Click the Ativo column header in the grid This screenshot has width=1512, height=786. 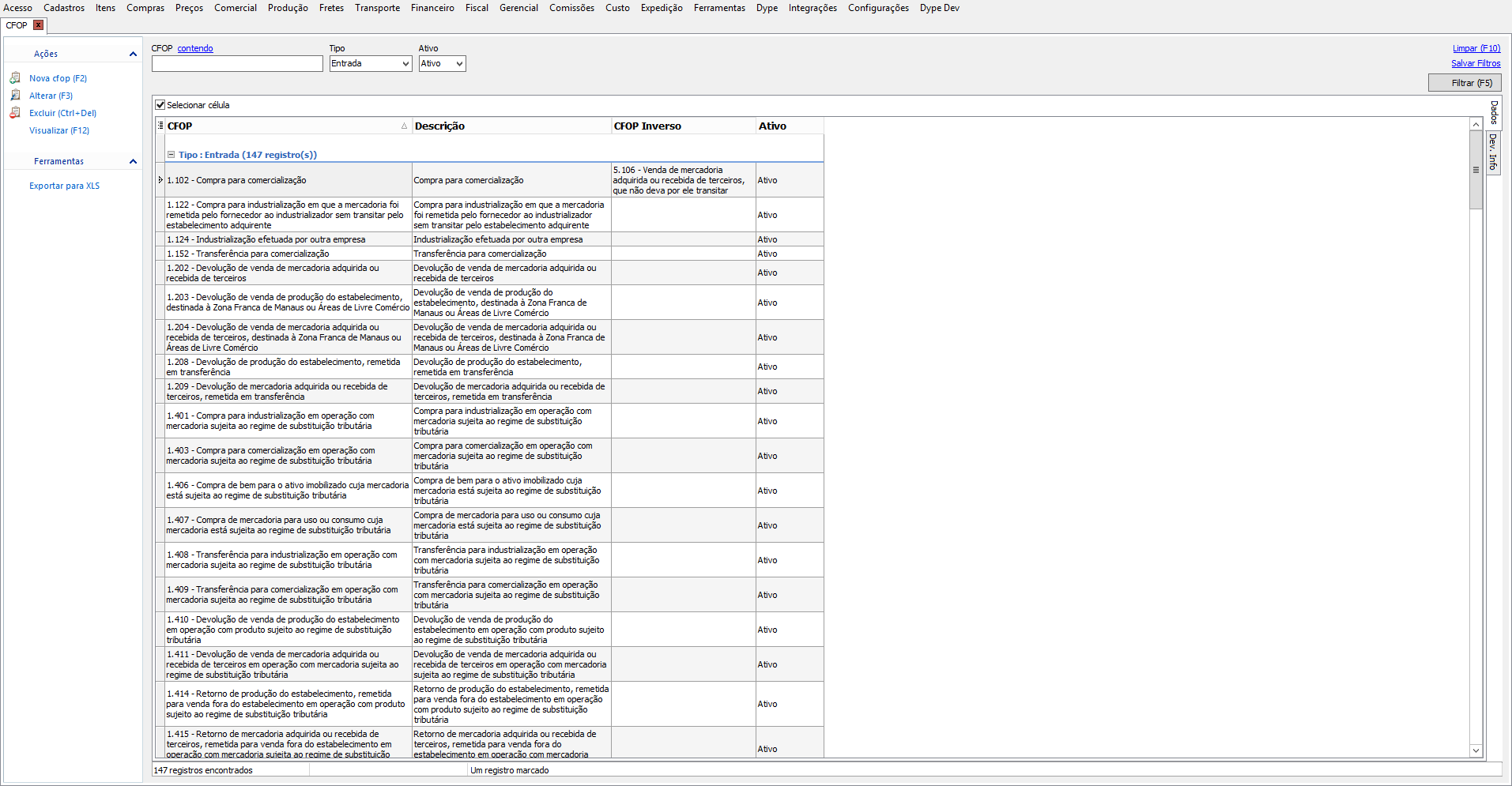790,126
